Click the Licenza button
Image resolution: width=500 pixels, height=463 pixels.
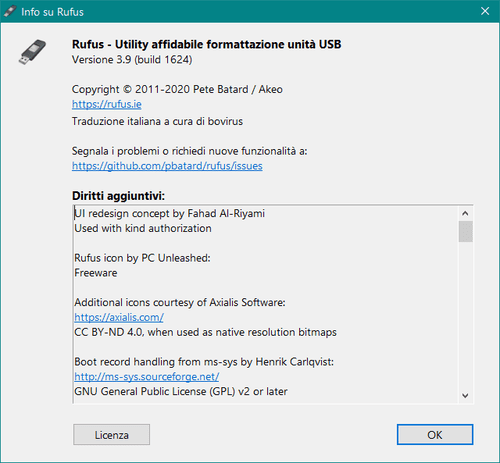111,435
